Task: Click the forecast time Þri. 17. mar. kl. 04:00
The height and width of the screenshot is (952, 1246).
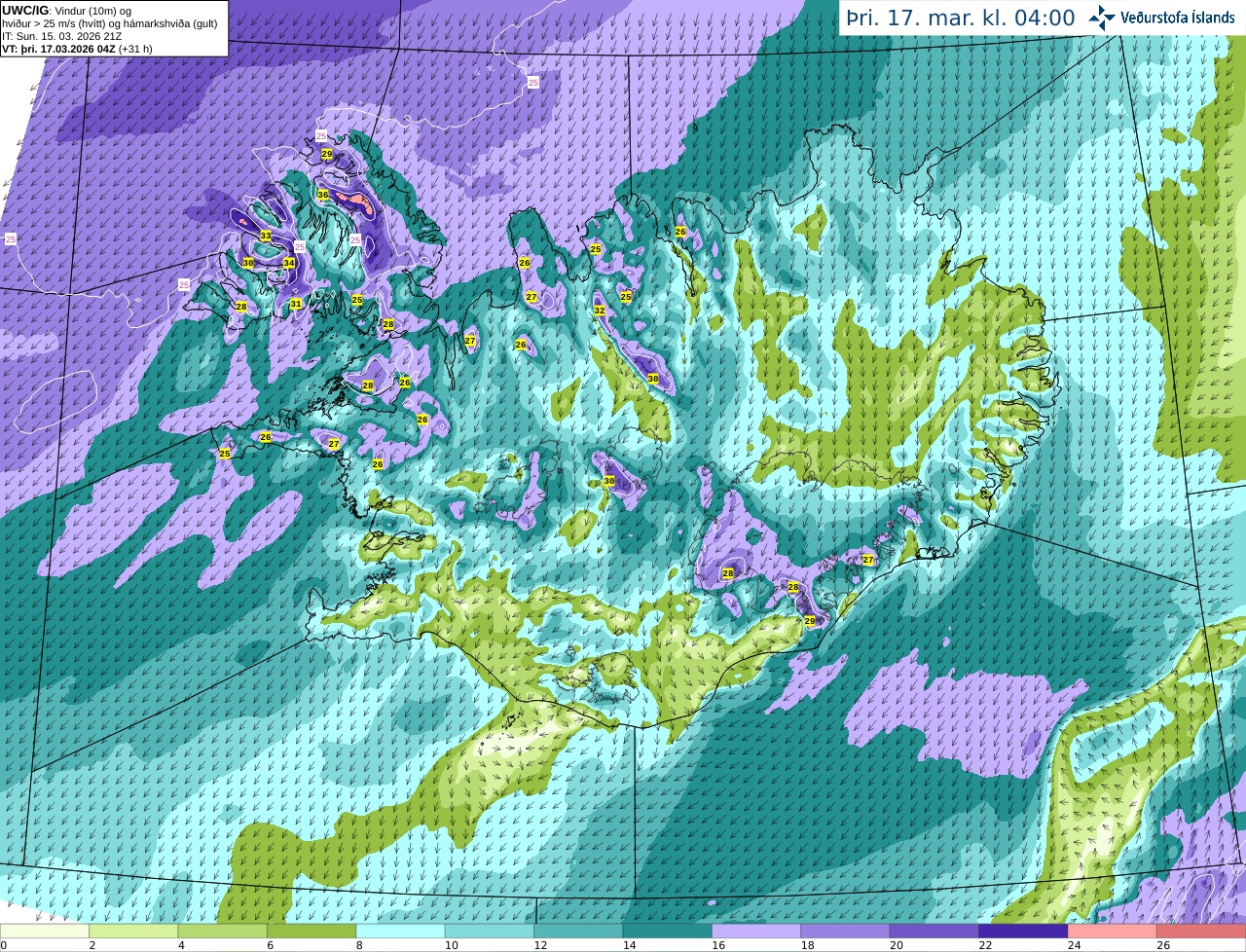Action: 960,18
